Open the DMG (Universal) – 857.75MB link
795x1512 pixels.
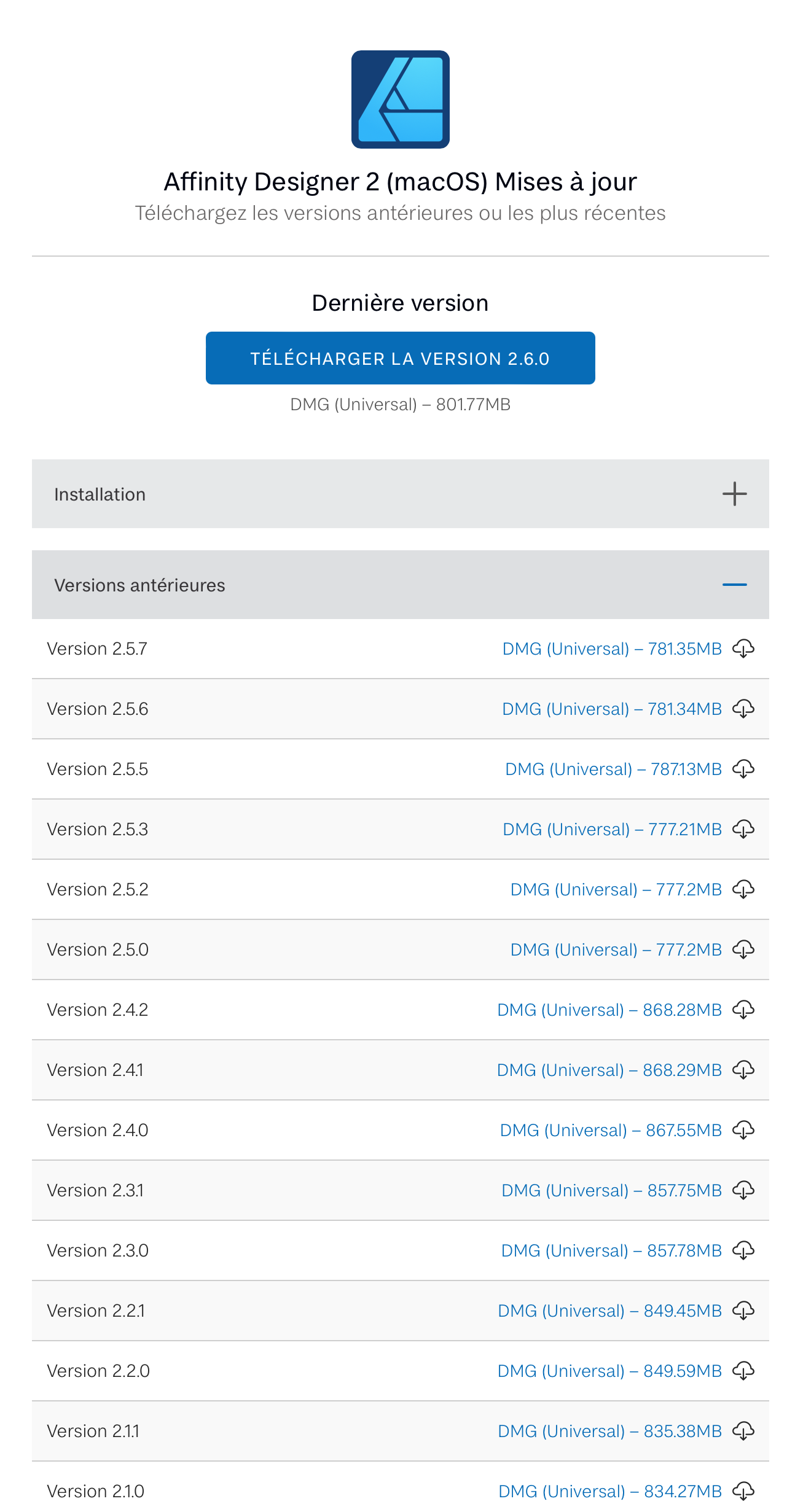[x=612, y=1190]
